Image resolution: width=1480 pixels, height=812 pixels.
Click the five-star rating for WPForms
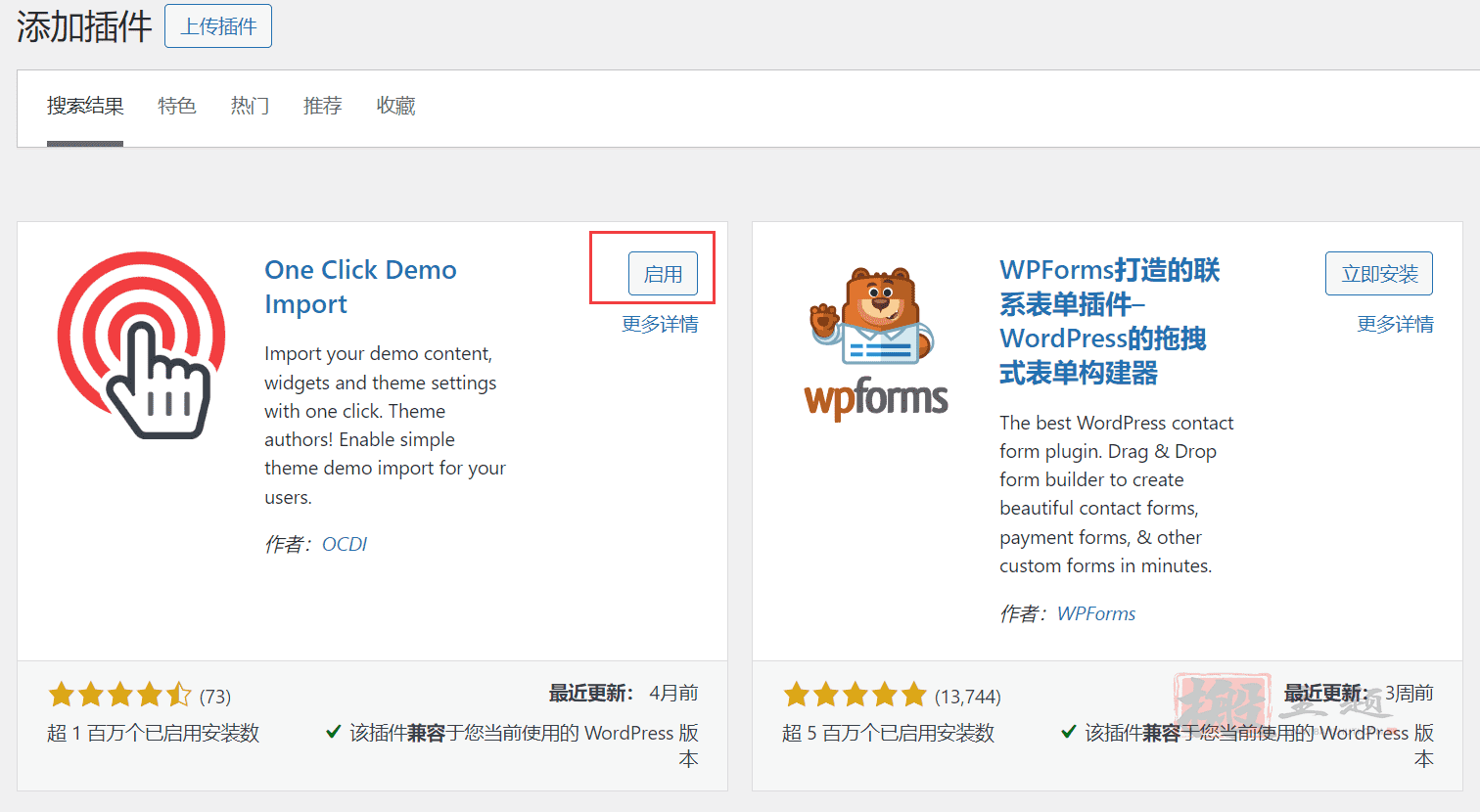pos(855,696)
